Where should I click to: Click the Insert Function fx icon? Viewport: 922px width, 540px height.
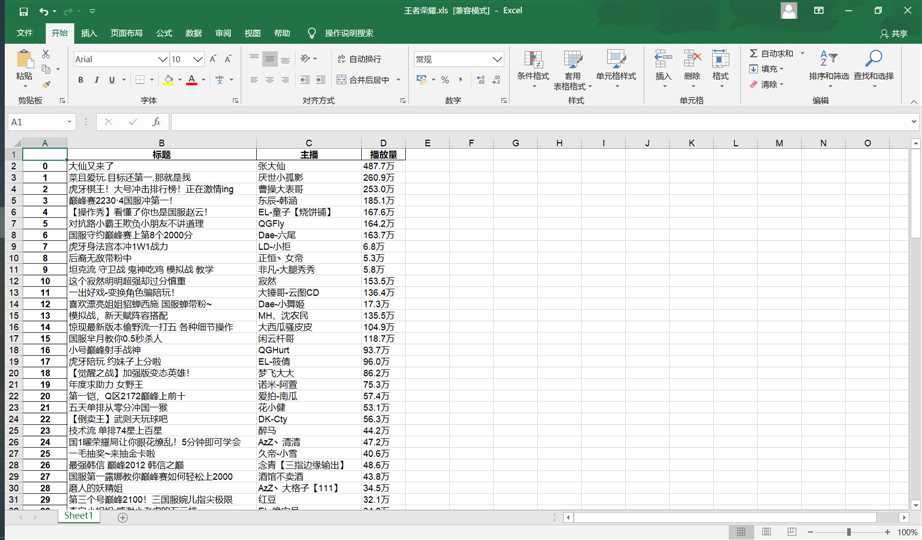(156, 122)
